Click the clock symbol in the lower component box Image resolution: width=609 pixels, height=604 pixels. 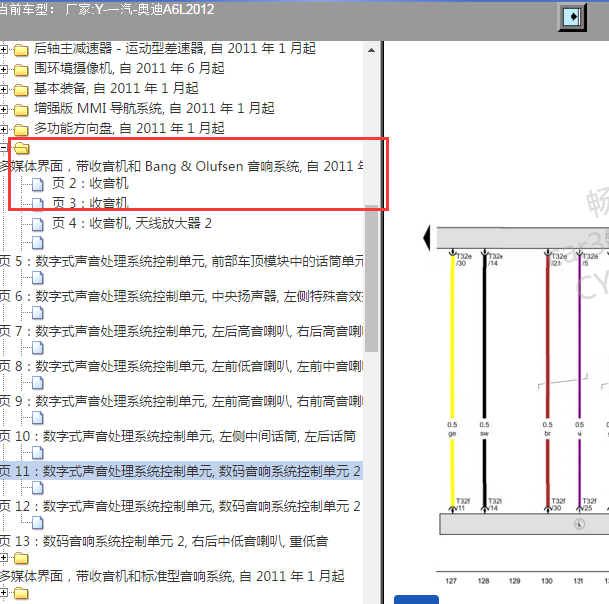(579, 524)
